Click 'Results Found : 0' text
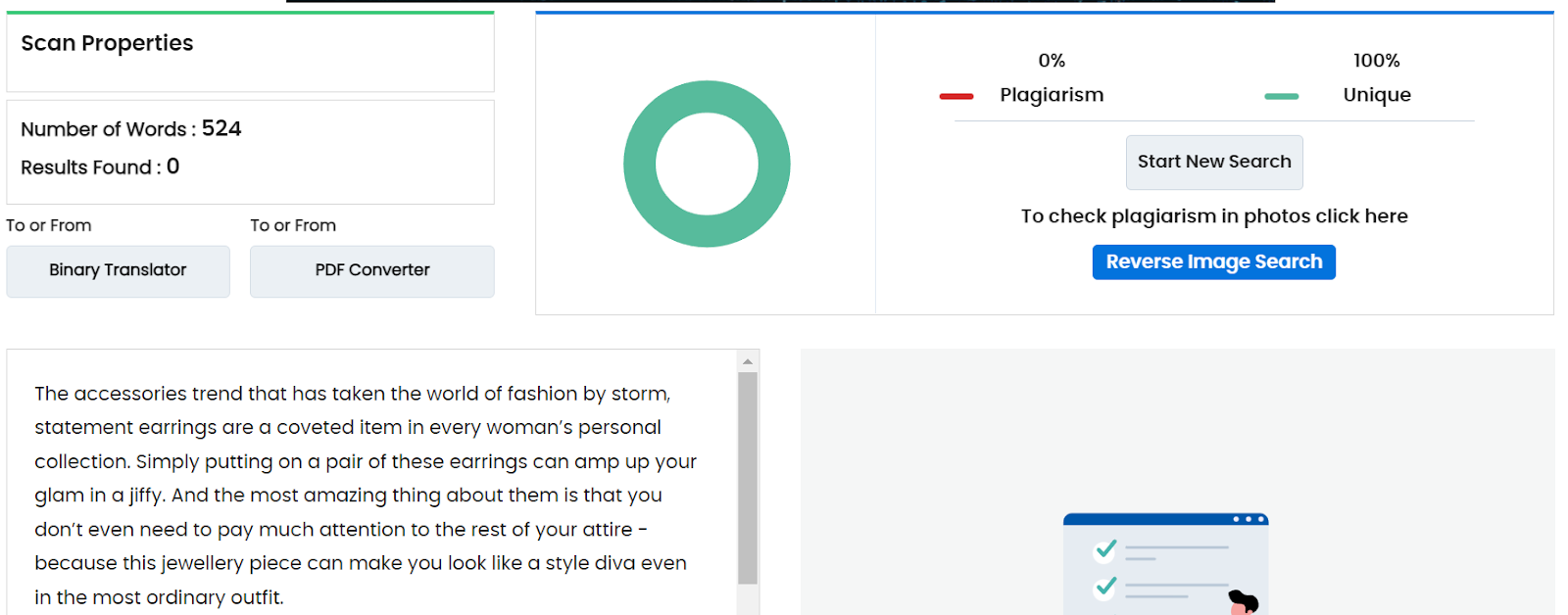This screenshot has width=1568, height=615. pyautogui.click(x=100, y=166)
